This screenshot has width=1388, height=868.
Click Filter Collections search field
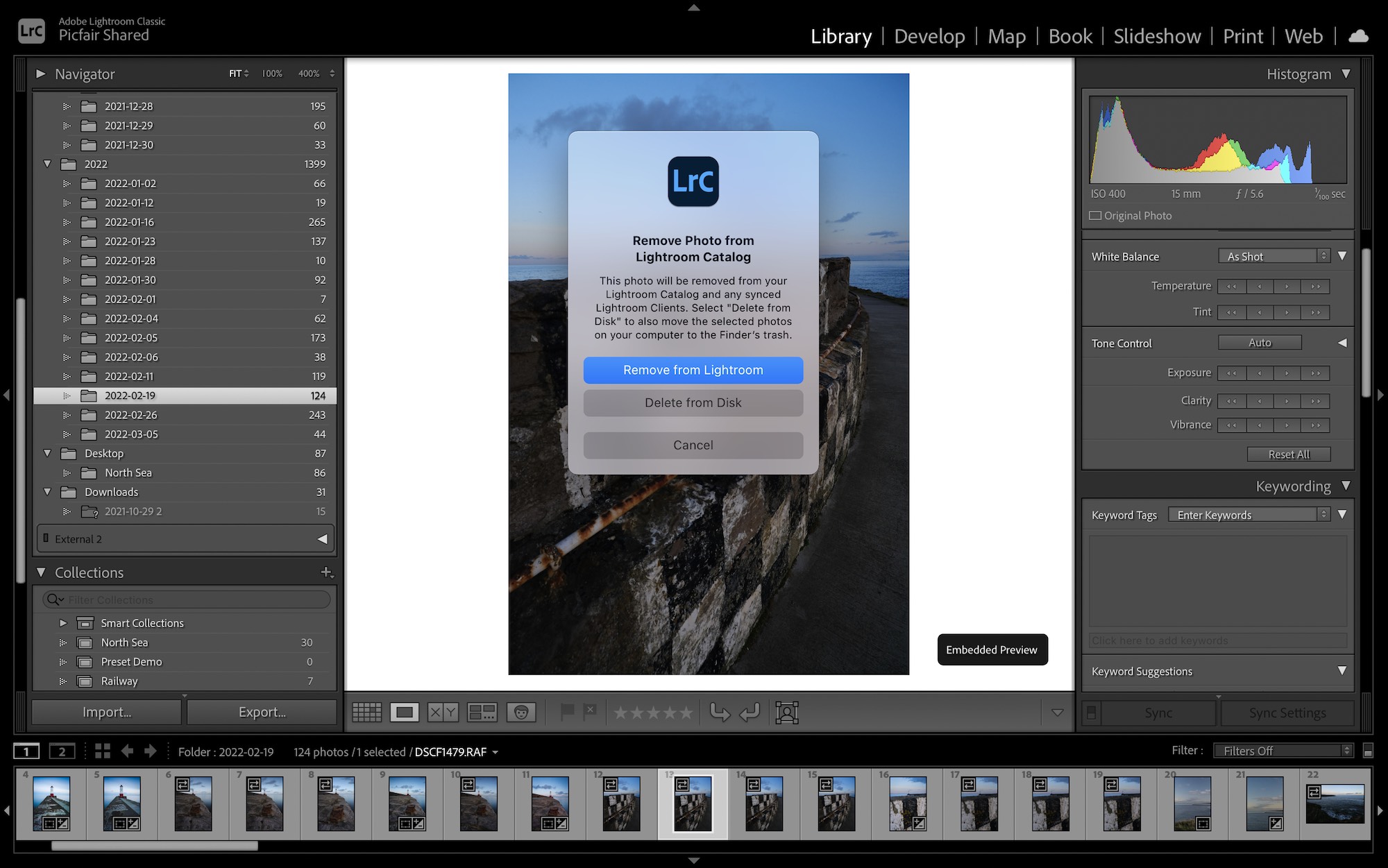tap(186, 599)
